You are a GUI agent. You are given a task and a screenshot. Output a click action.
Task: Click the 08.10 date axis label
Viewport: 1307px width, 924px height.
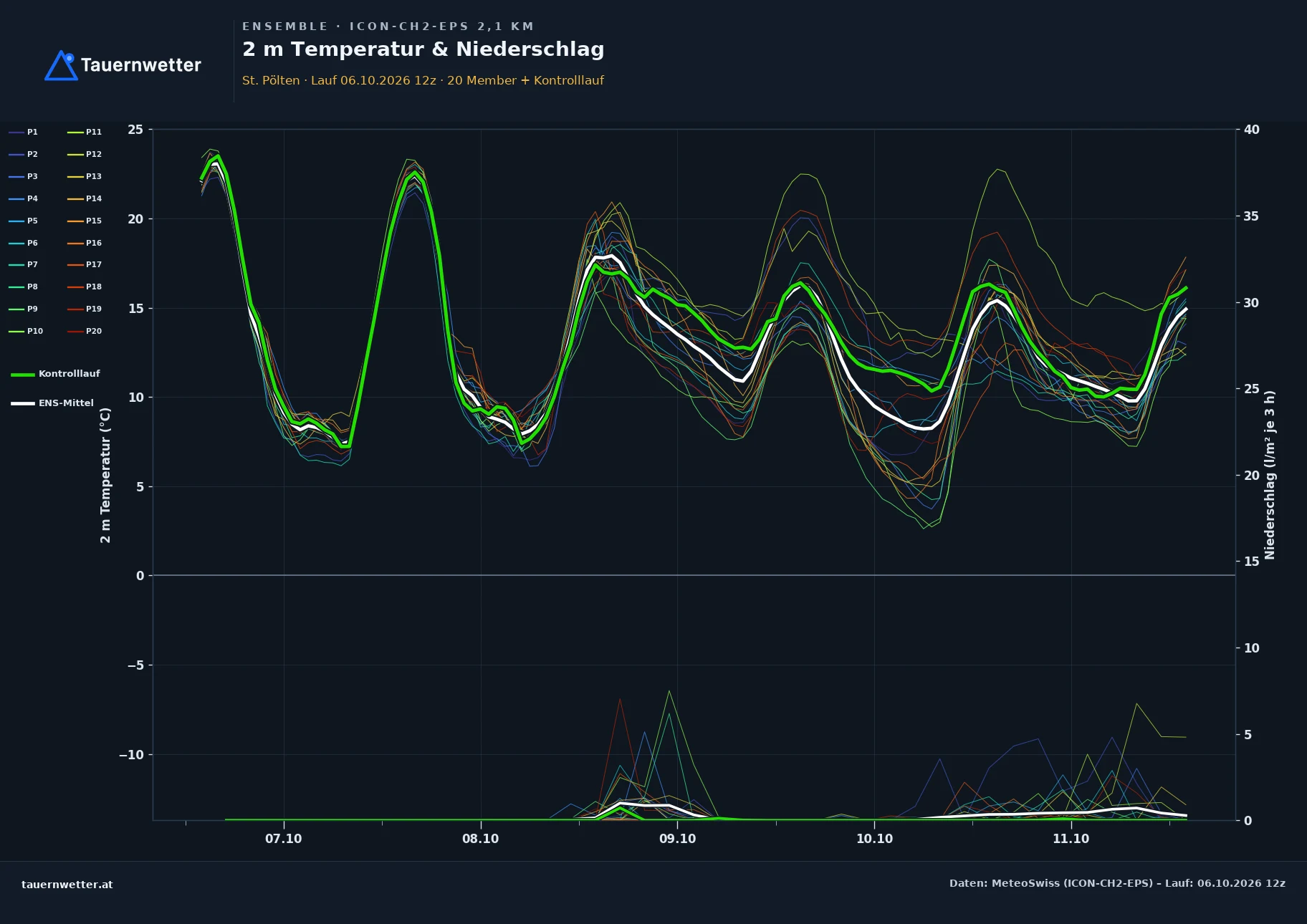[481, 839]
